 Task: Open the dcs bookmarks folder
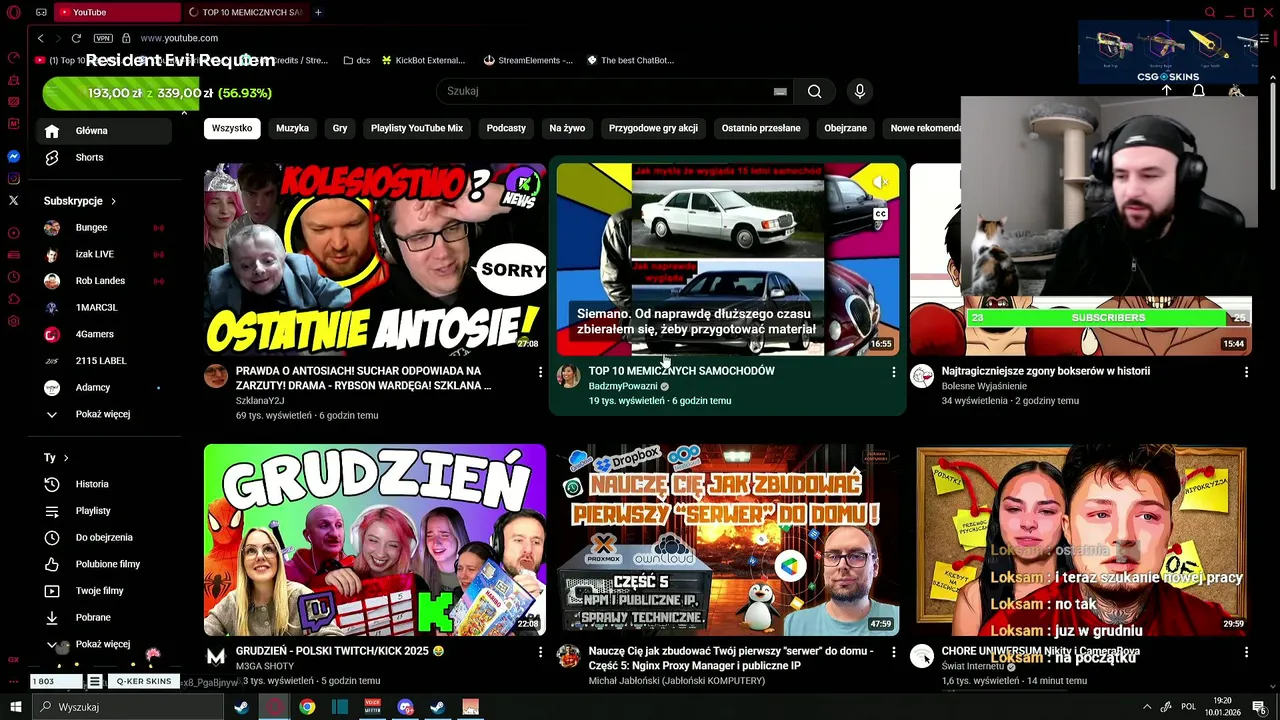(357, 60)
